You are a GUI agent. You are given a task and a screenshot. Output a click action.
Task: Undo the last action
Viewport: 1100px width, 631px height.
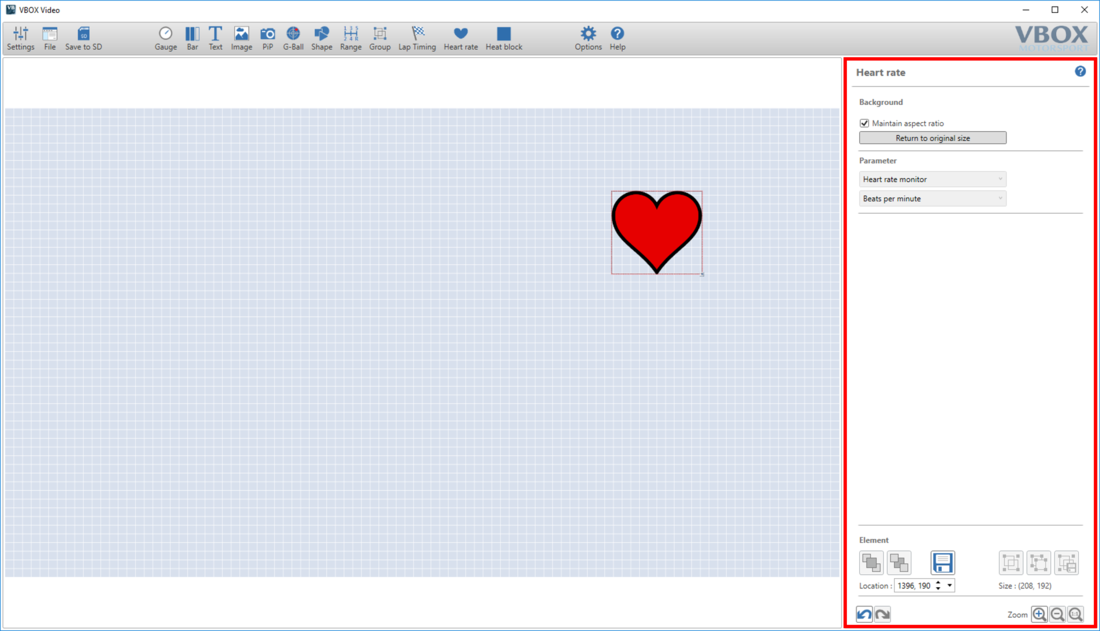tap(864, 614)
